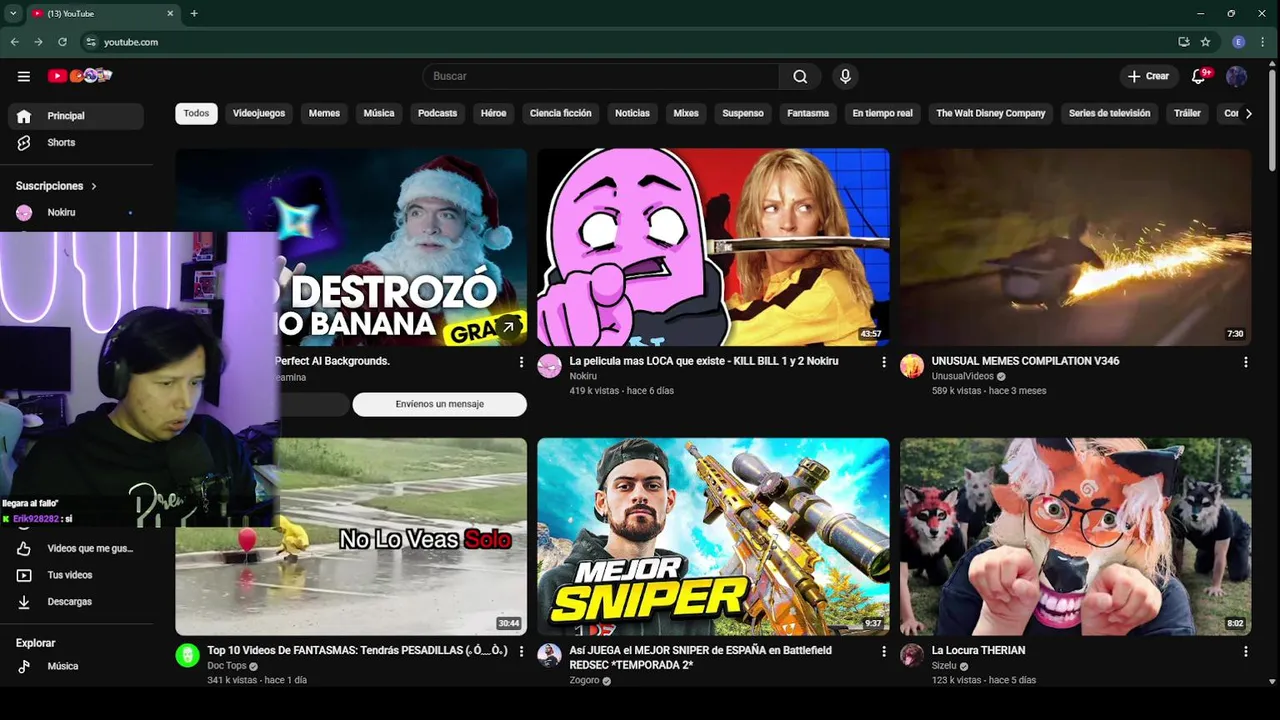Go to Principal home in sidebar

(76, 116)
